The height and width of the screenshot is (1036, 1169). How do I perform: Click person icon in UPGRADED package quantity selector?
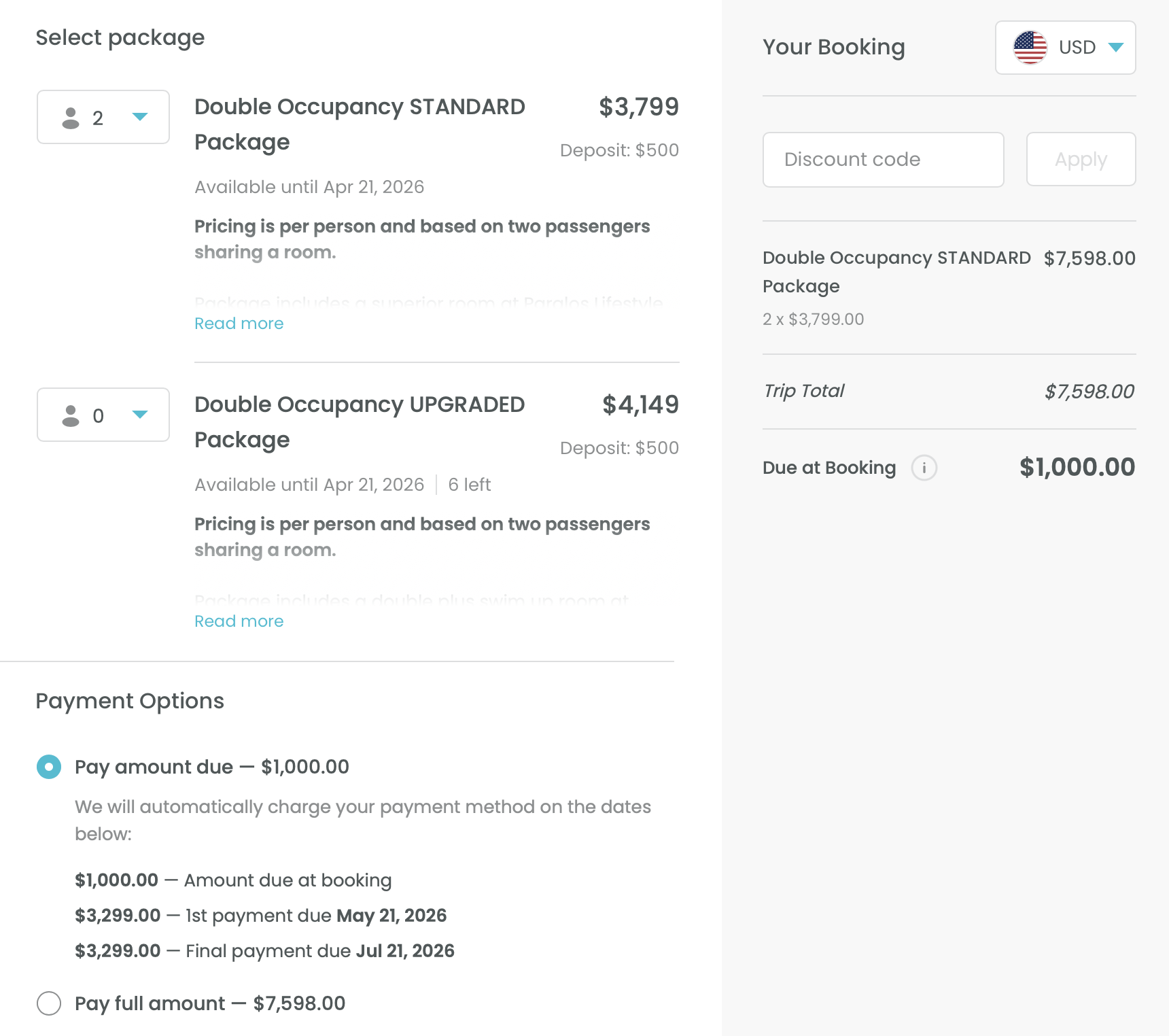tap(71, 415)
